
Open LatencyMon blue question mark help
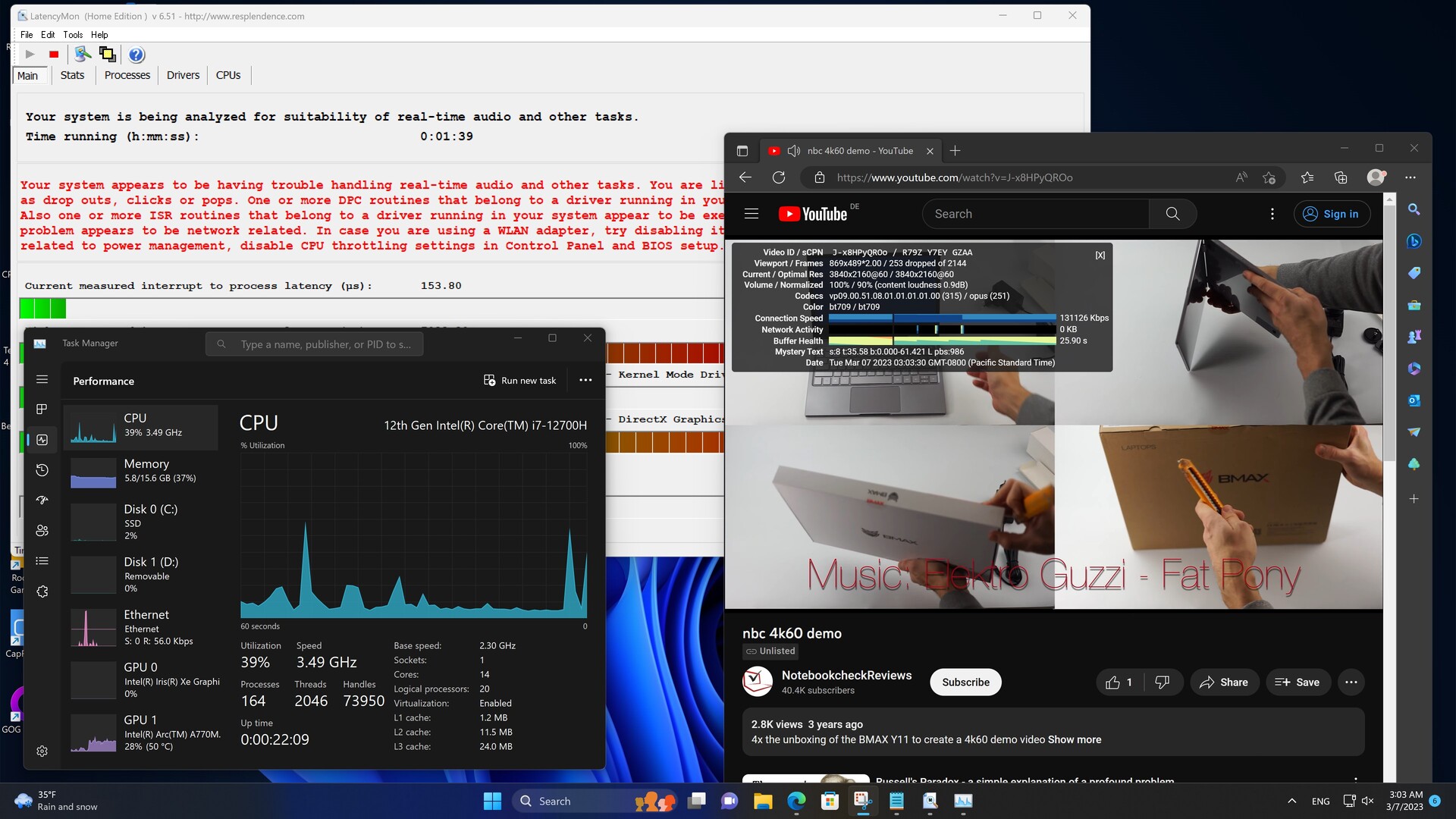[136, 55]
